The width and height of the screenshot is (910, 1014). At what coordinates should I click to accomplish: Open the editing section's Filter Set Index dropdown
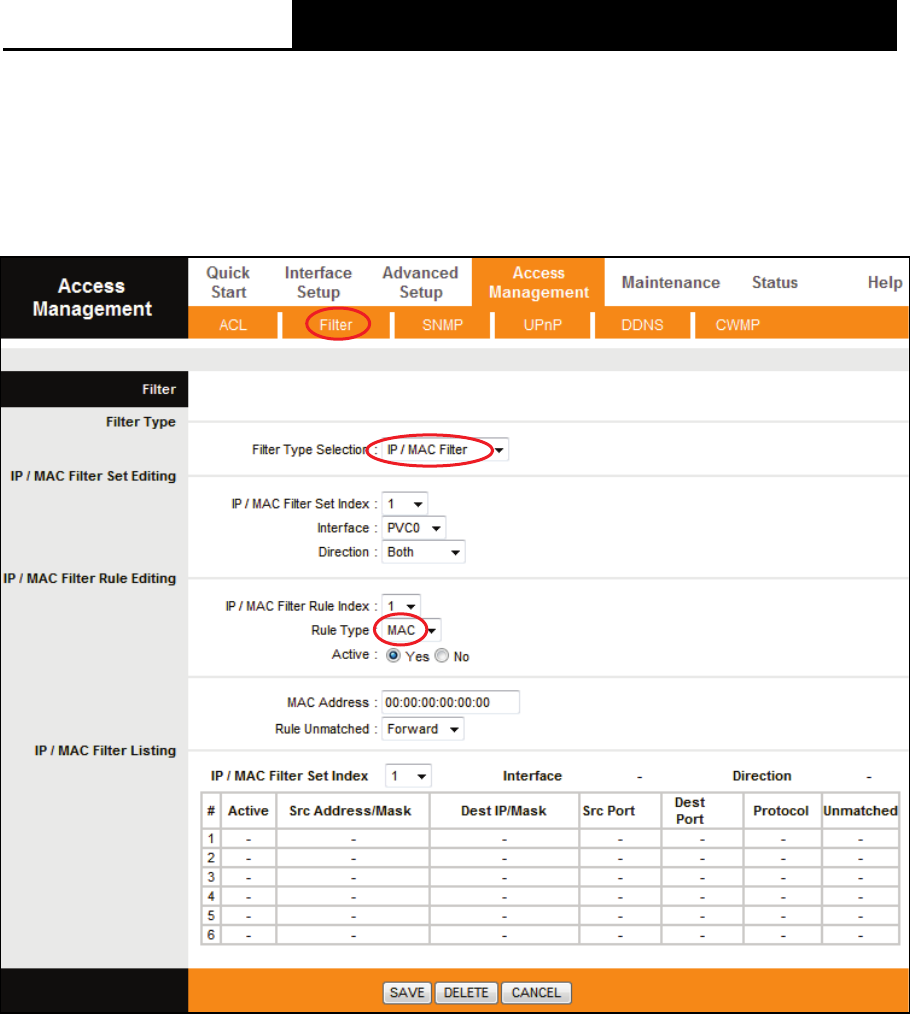pos(405,504)
